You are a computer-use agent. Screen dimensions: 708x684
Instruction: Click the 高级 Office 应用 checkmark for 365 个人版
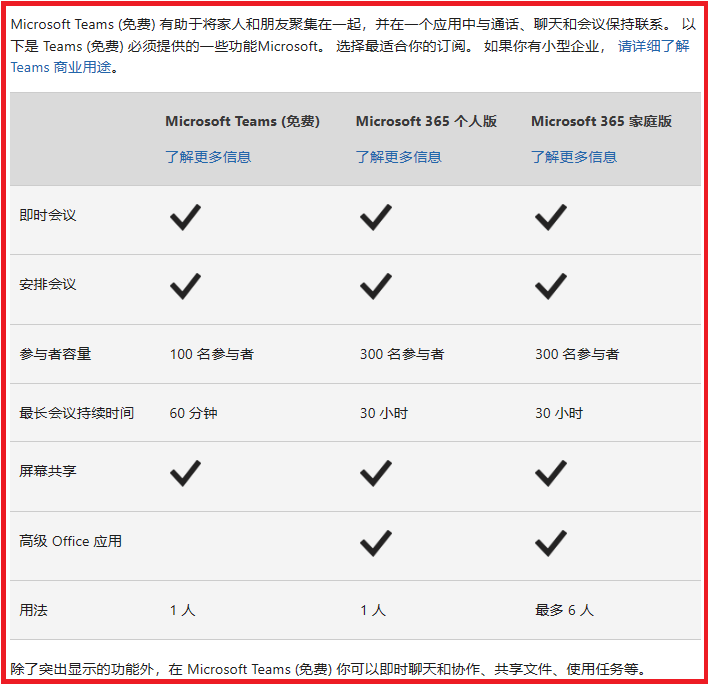point(376,543)
